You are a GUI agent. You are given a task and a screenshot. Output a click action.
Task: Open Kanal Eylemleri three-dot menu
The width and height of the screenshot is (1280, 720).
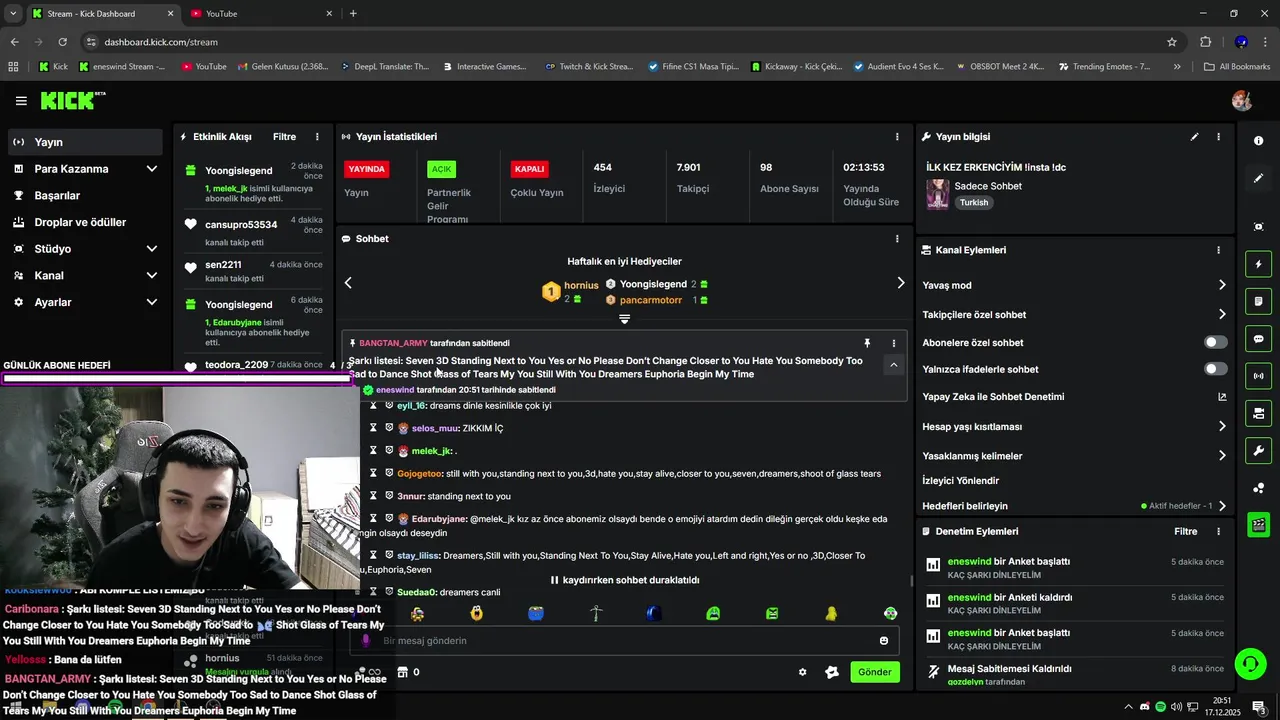pos(1218,250)
